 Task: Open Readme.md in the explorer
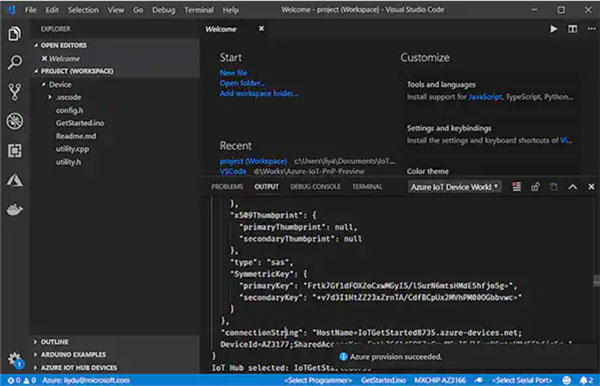76,136
